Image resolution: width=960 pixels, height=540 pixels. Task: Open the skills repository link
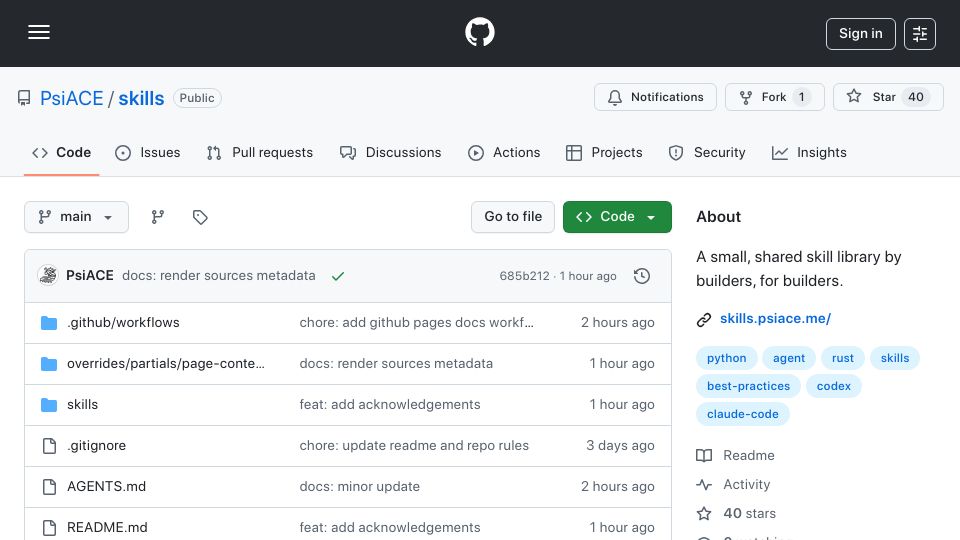point(141,98)
